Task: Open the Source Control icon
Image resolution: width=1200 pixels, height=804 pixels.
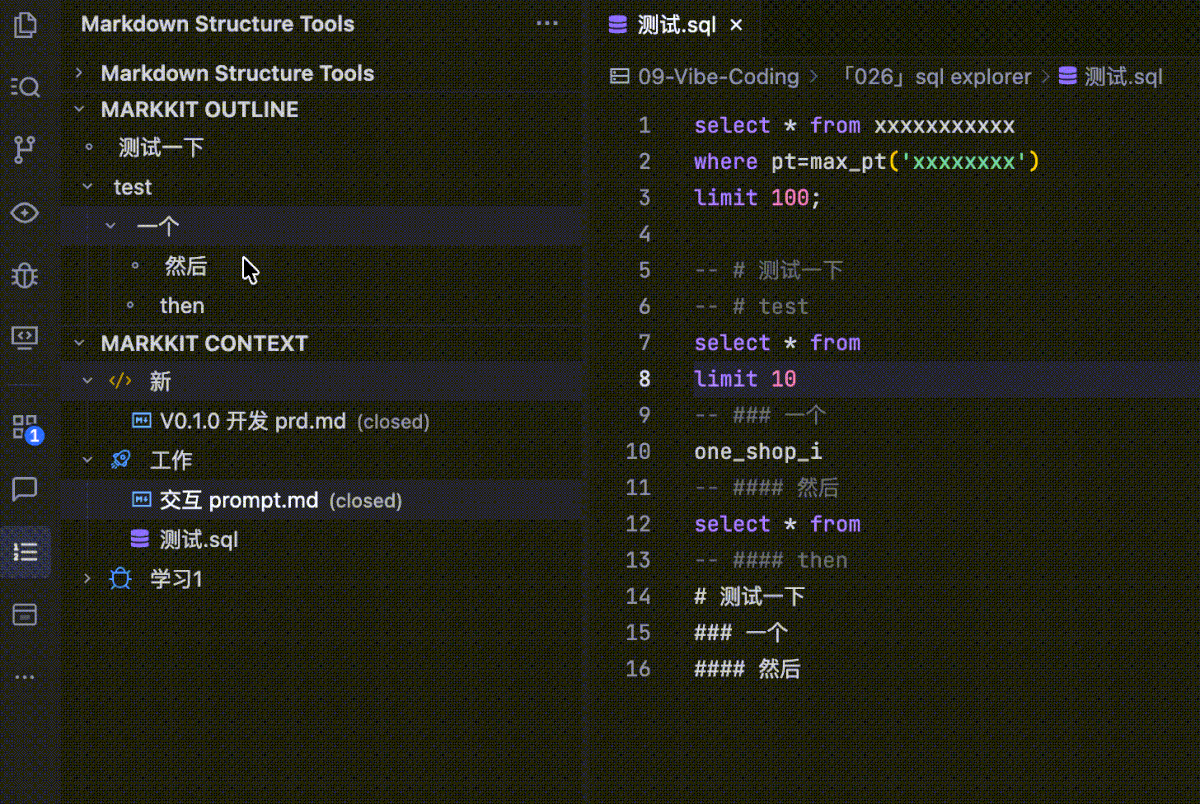Action: [x=25, y=150]
